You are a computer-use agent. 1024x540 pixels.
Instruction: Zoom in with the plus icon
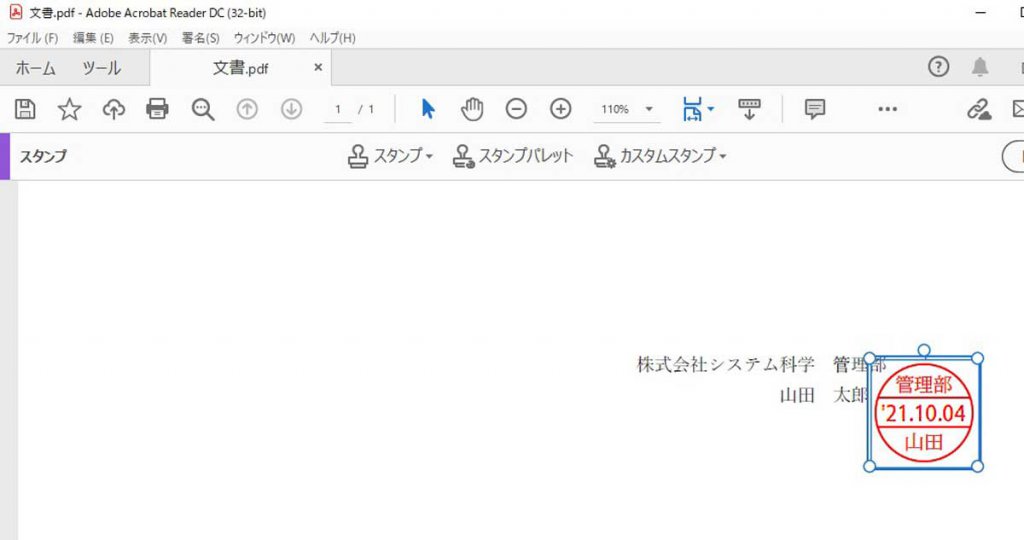pyautogui.click(x=560, y=109)
